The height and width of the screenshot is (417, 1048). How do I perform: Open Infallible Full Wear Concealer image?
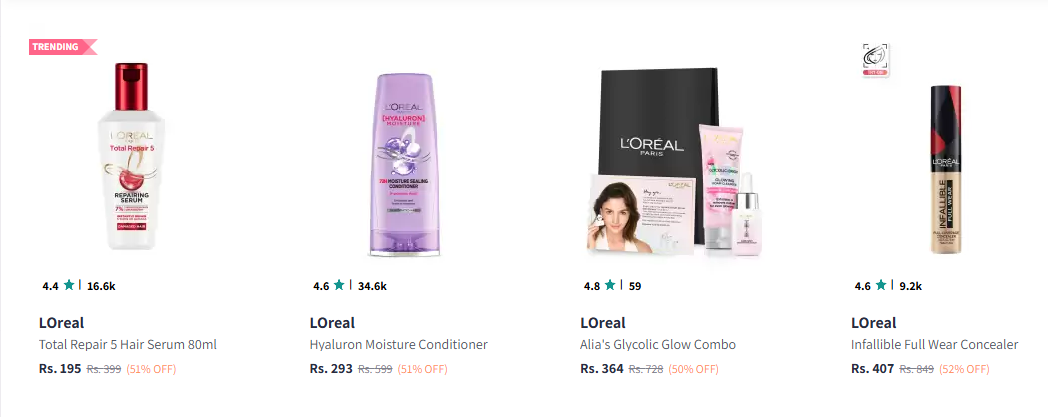(x=945, y=170)
